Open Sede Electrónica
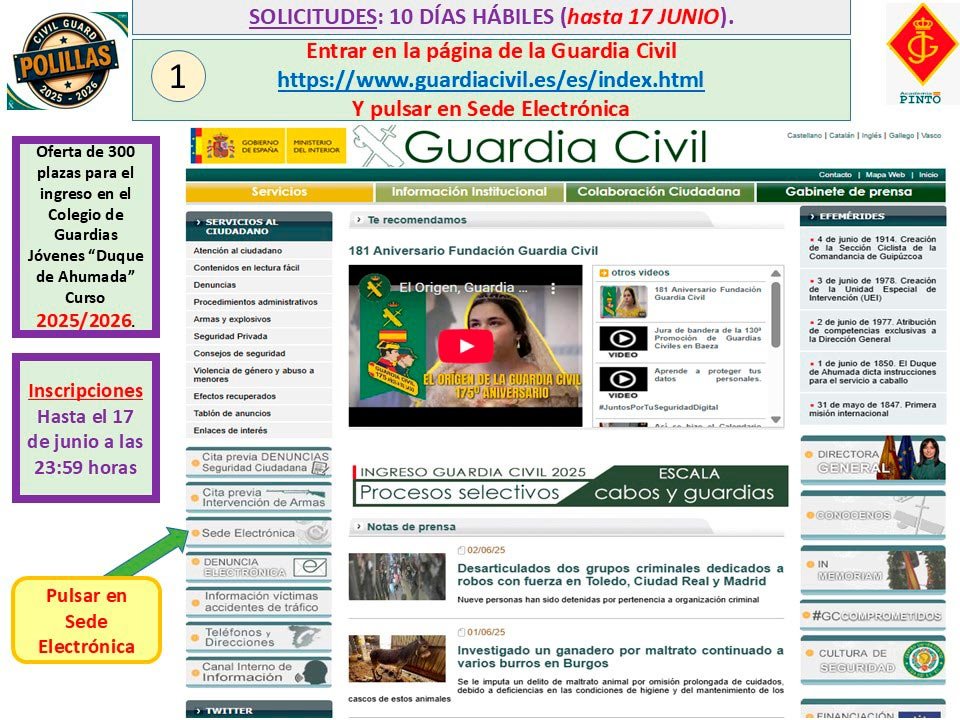This screenshot has height=720, width=960. [259, 533]
